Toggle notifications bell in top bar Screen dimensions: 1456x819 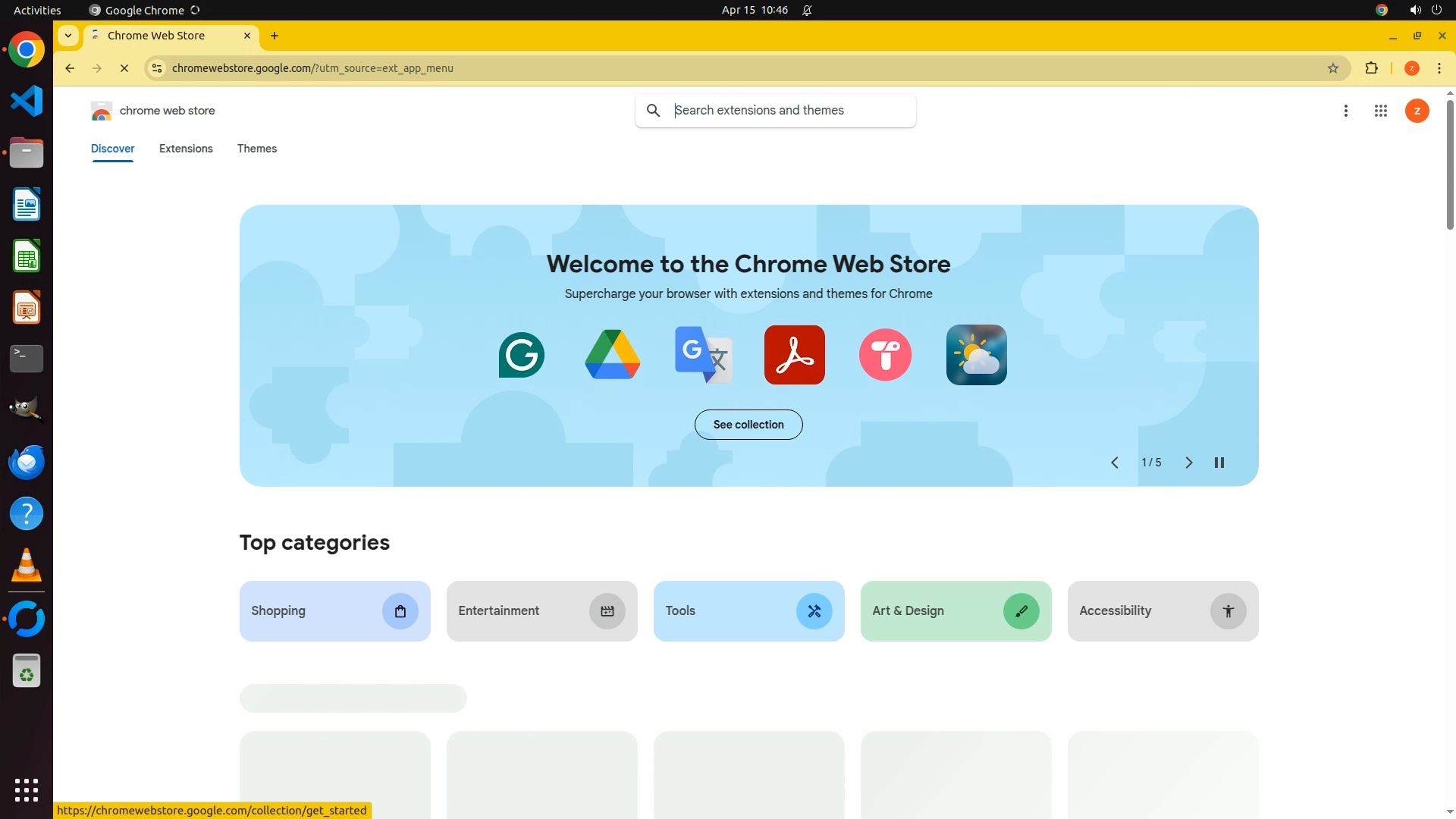(x=807, y=10)
